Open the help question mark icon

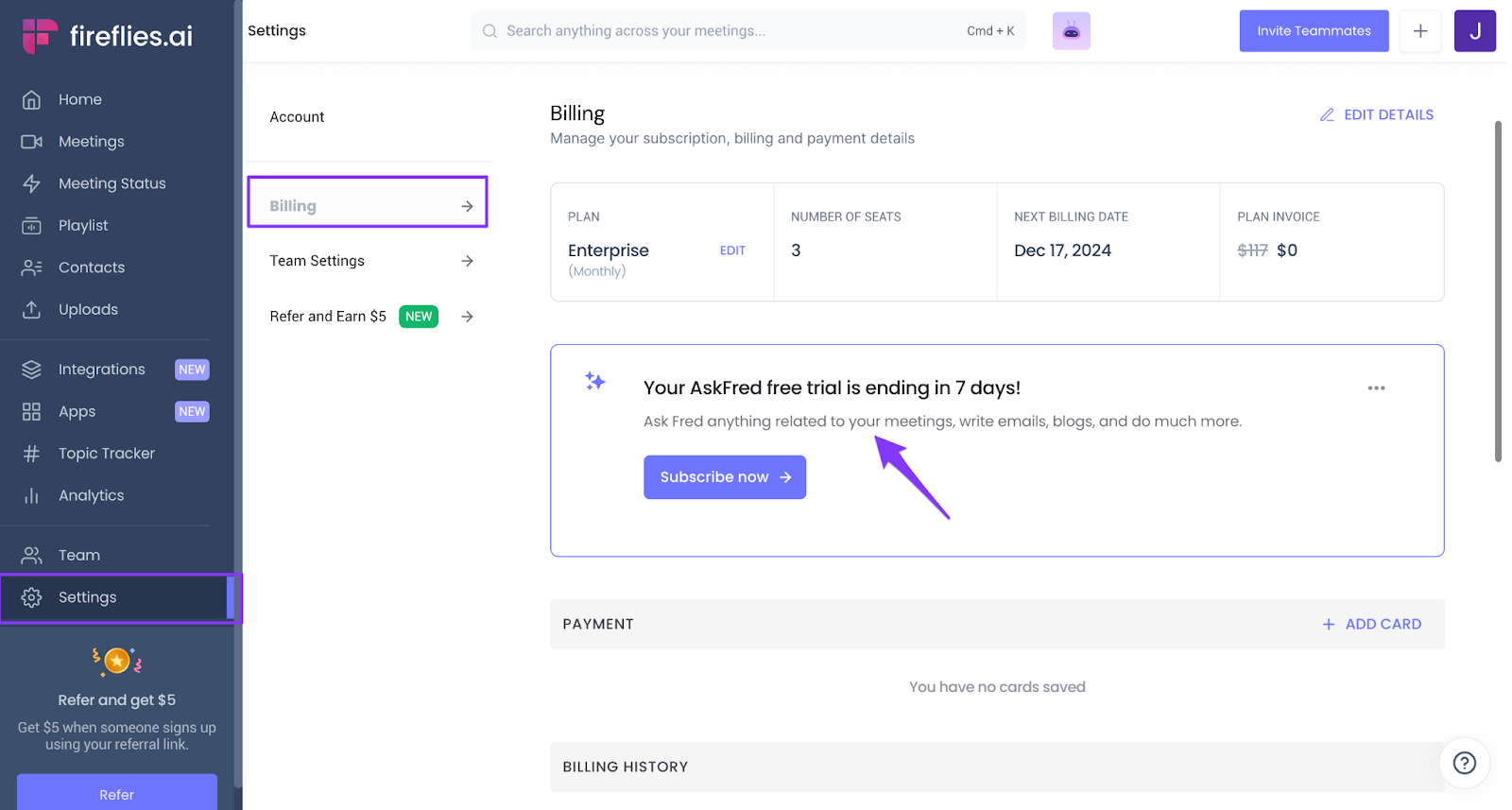pyautogui.click(x=1464, y=763)
